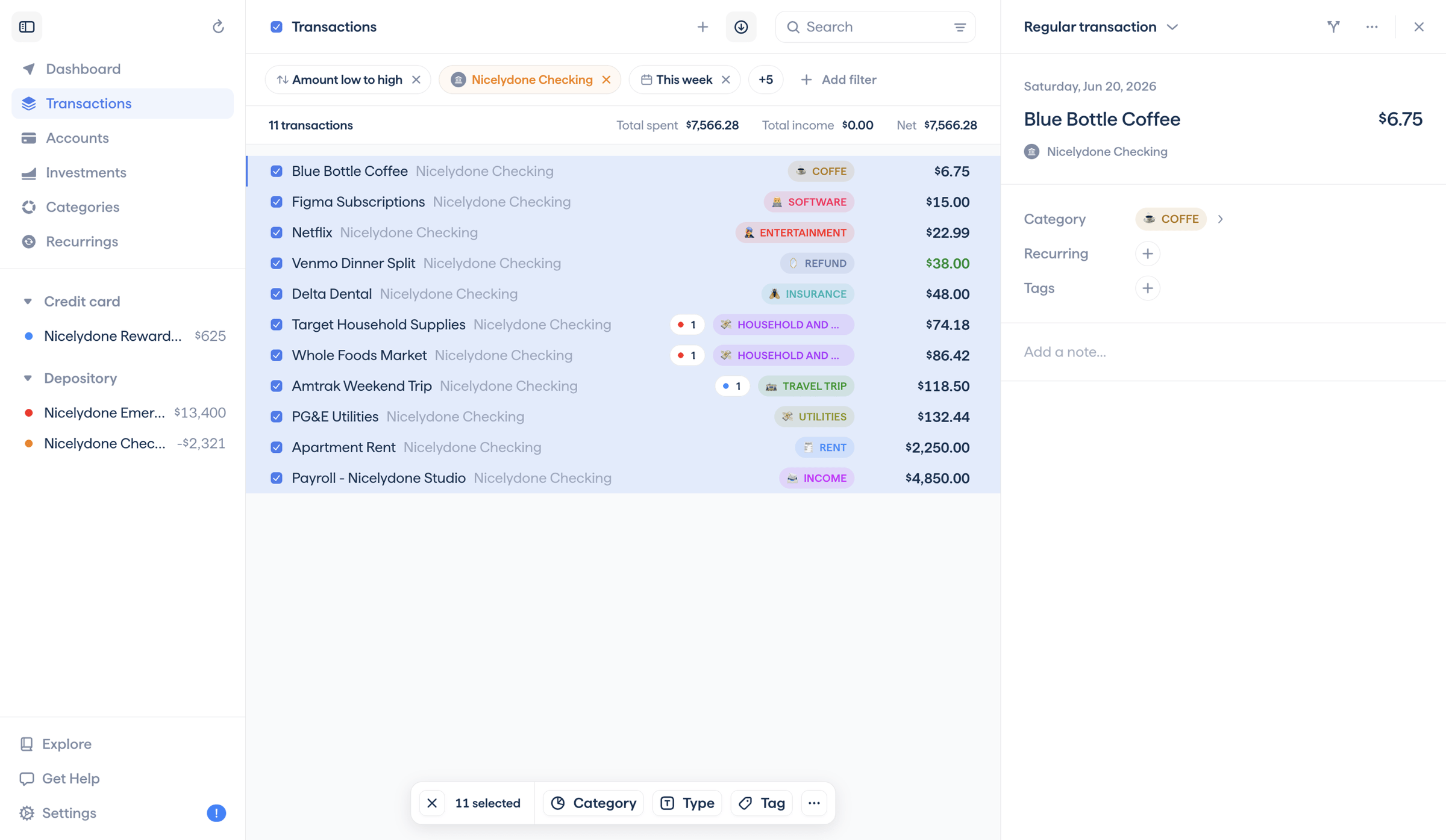Screen dimensions: 1446x840
Task: Open search filter options icon
Action: point(960,27)
